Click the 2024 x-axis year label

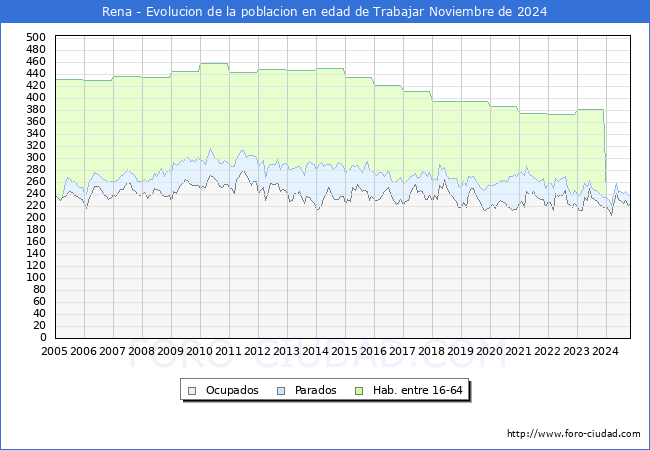(x=606, y=351)
